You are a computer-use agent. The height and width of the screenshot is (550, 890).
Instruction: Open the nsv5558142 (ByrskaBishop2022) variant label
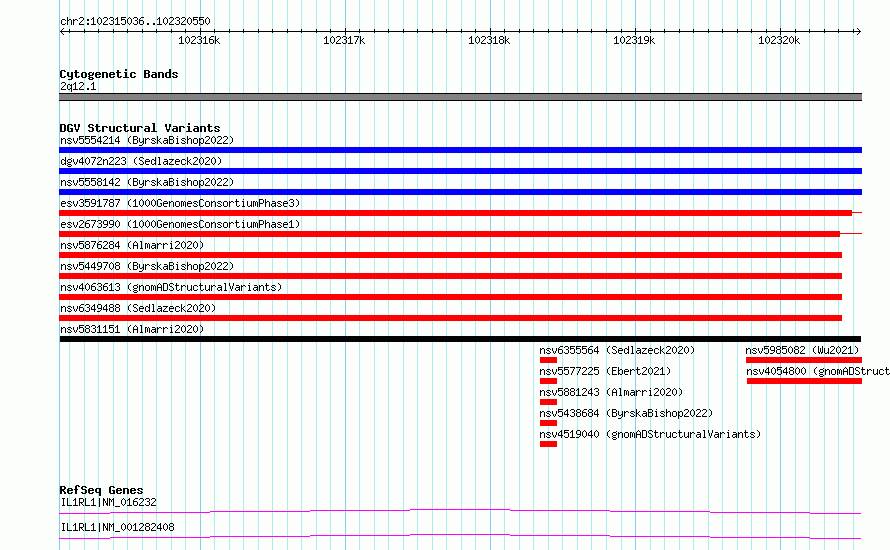[147, 182]
